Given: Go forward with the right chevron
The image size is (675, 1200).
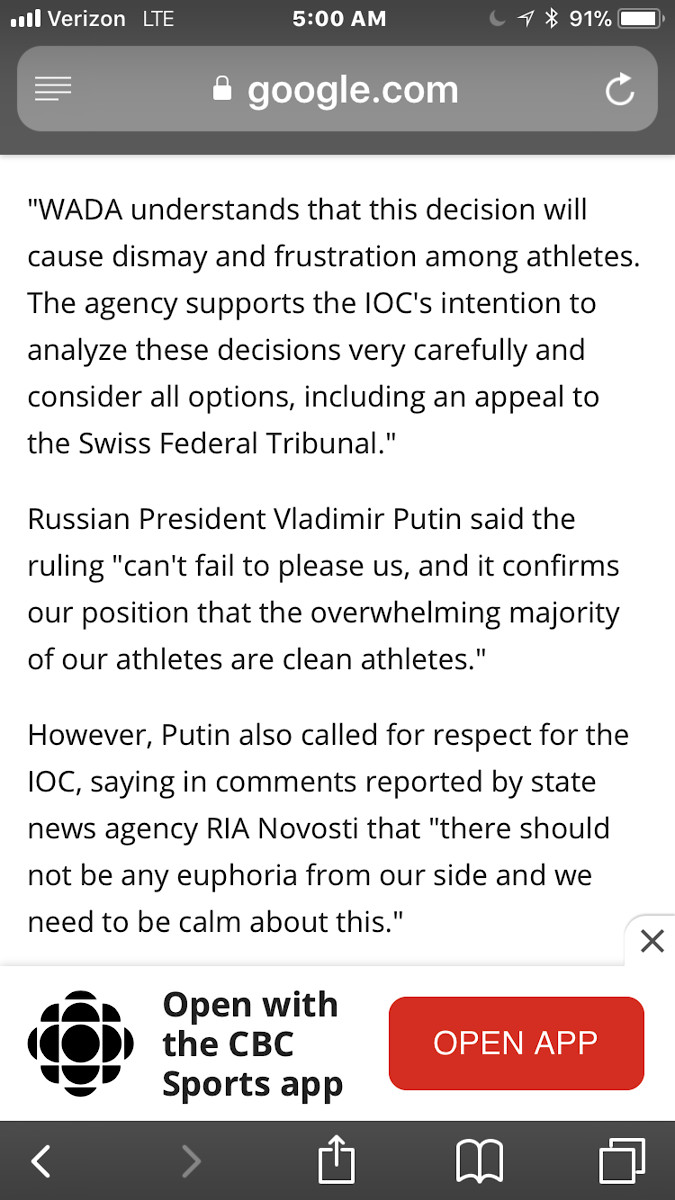Looking at the screenshot, I should pyautogui.click(x=190, y=1161).
